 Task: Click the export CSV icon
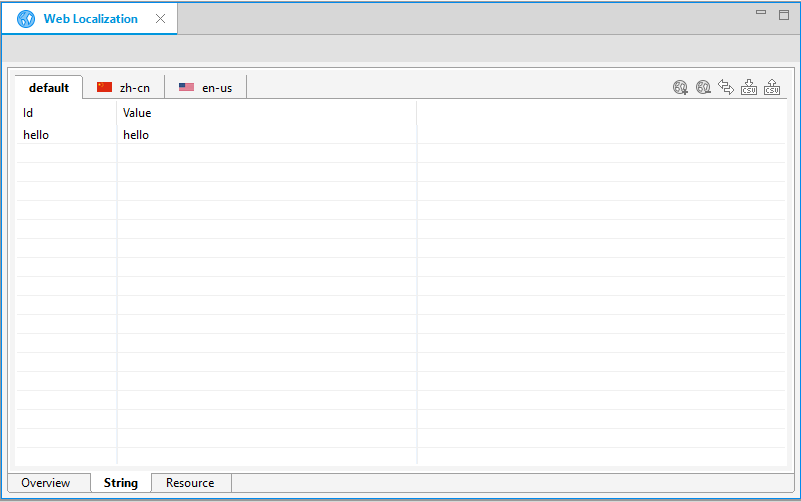click(772, 88)
